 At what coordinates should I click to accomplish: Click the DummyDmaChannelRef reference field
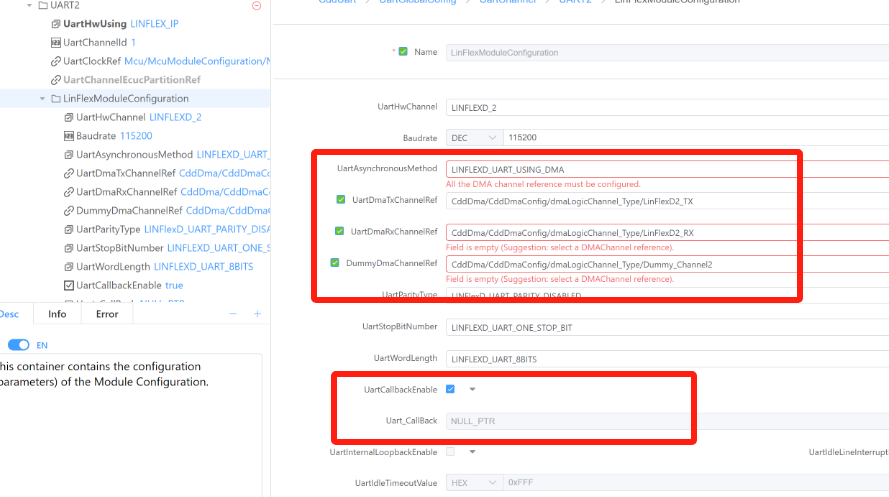click(x=667, y=265)
